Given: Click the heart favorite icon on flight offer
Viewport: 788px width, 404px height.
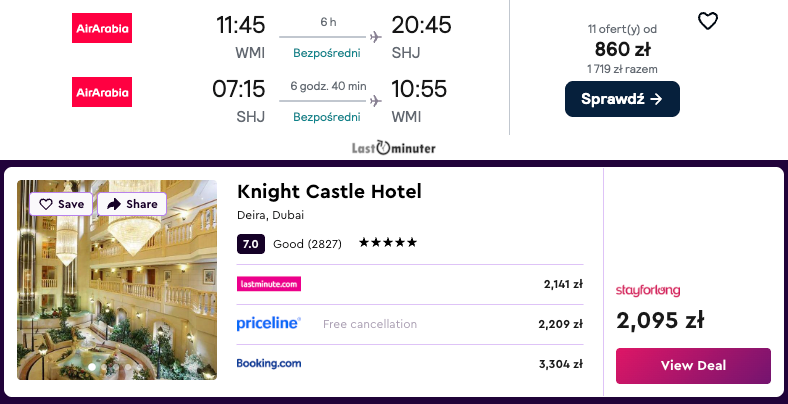Looking at the screenshot, I should pyautogui.click(x=707, y=21).
